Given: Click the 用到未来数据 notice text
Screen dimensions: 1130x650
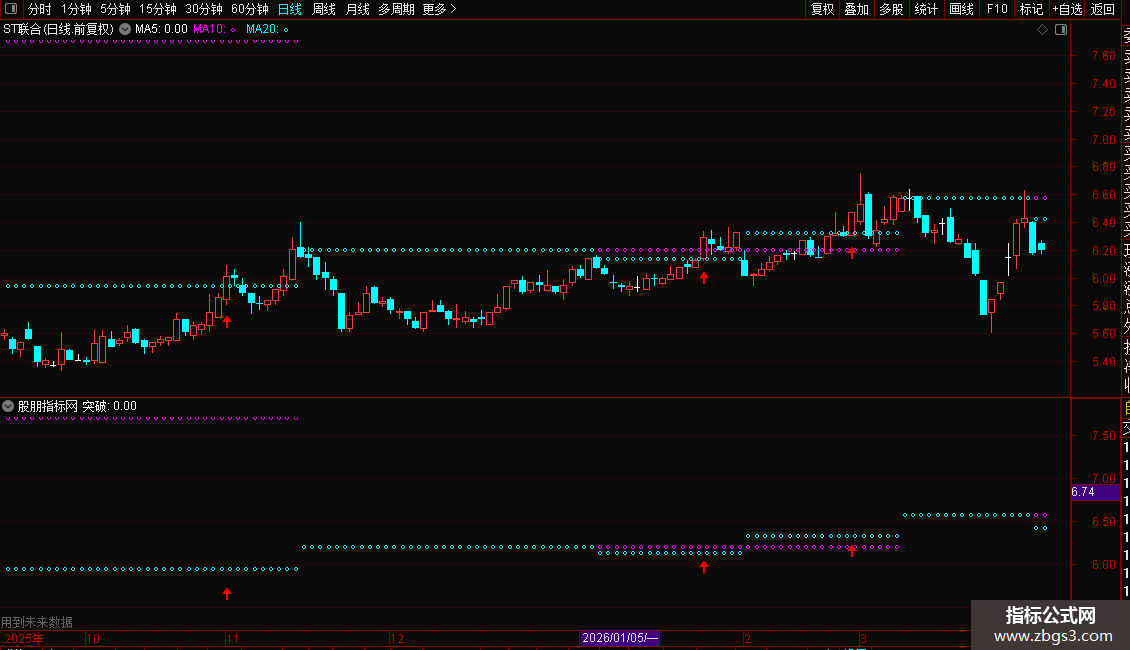Looking at the screenshot, I should (37, 622).
